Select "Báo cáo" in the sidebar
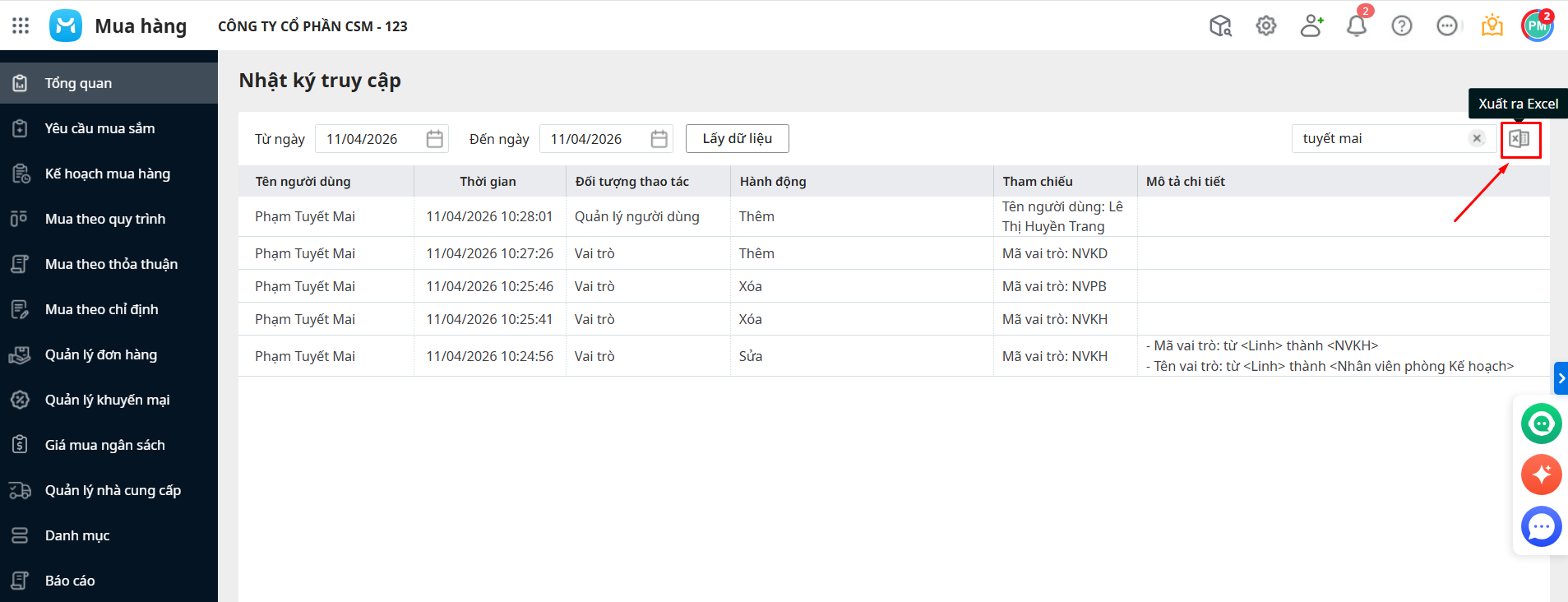1568x602 pixels. pyautogui.click(x=70, y=581)
